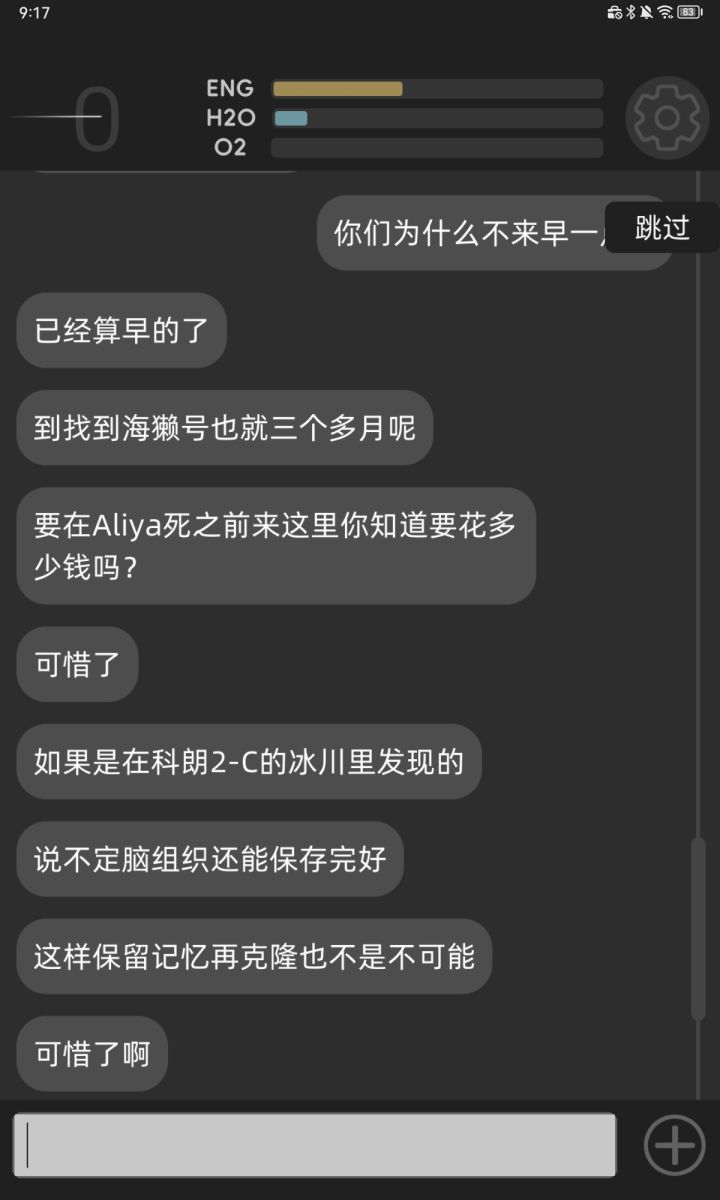720x1200 pixels.
Task: Tap the large zero counter display
Action: point(97,120)
